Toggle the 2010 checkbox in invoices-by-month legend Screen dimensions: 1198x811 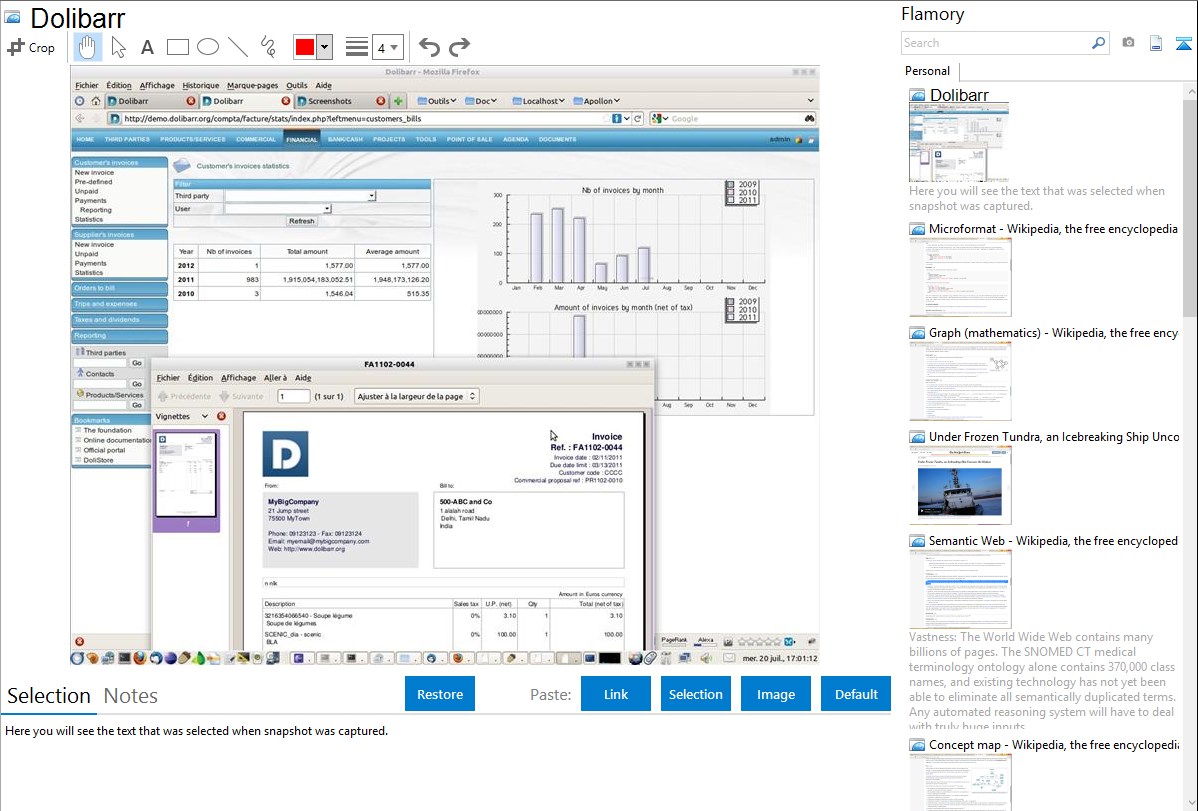(x=731, y=193)
